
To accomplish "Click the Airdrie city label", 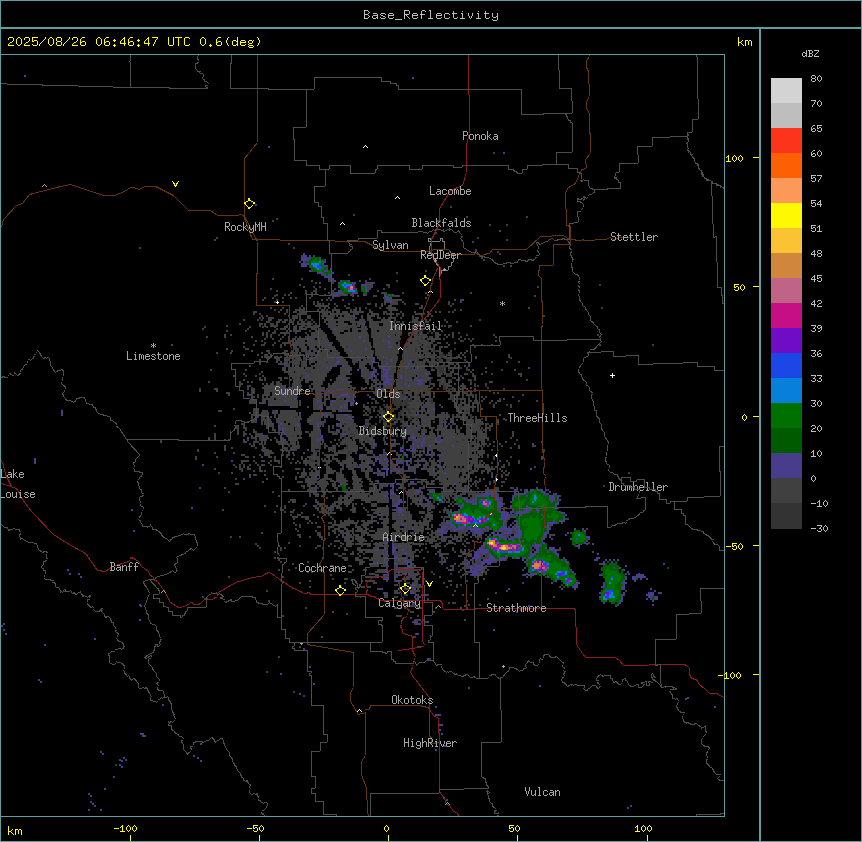I will [404, 537].
